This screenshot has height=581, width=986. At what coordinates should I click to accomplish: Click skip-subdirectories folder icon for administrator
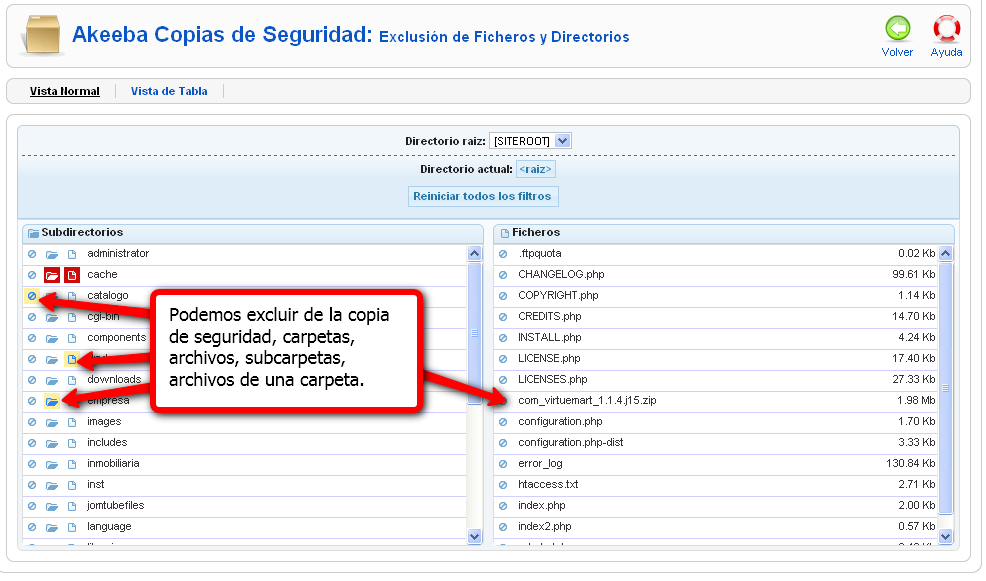52,255
